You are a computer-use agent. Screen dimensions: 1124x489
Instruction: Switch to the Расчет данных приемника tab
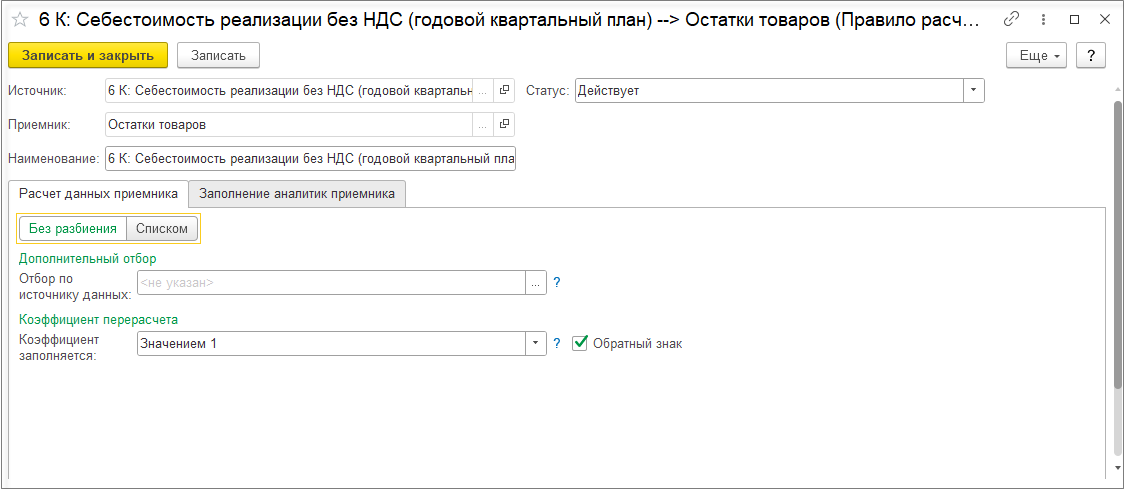pyautogui.click(x=98, y=194)
